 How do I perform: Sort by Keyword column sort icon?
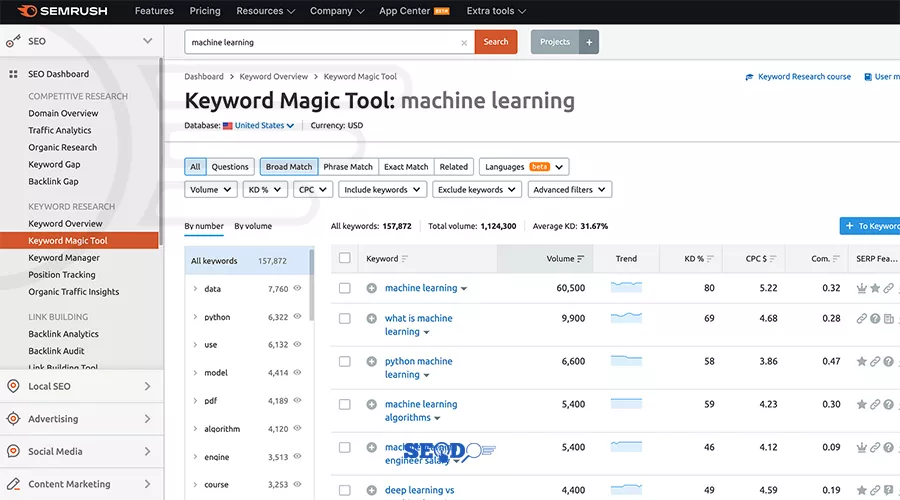tap(405, 259)
